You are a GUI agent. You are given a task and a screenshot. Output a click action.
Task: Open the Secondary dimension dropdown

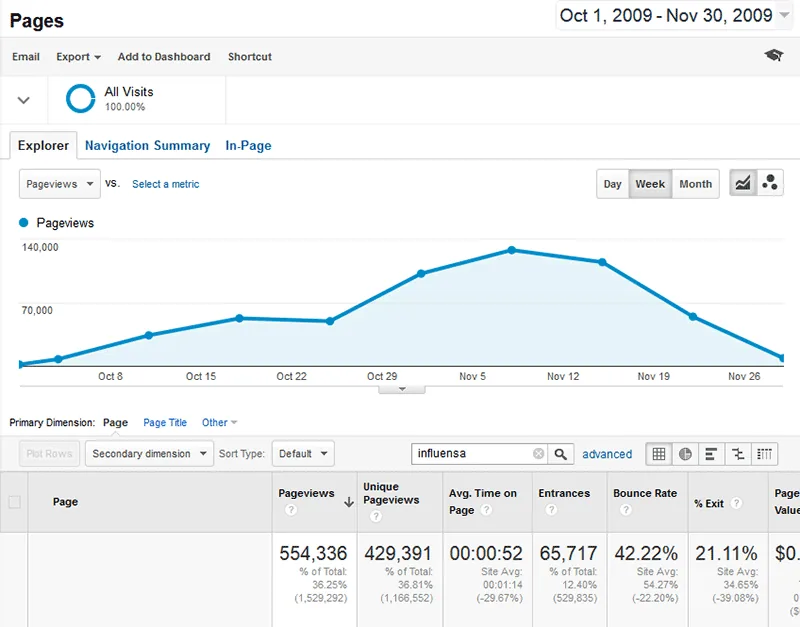(x=149, y=454)
